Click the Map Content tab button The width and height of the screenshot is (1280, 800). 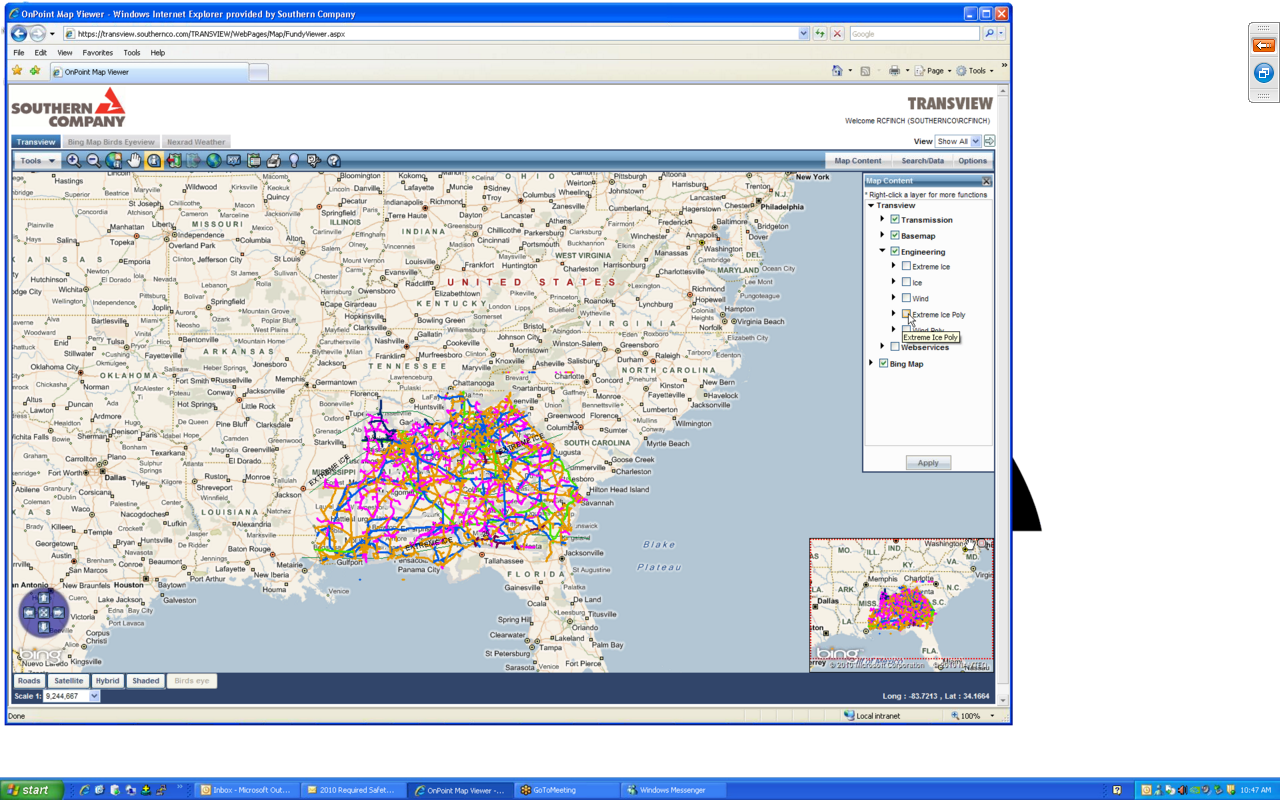858,161
